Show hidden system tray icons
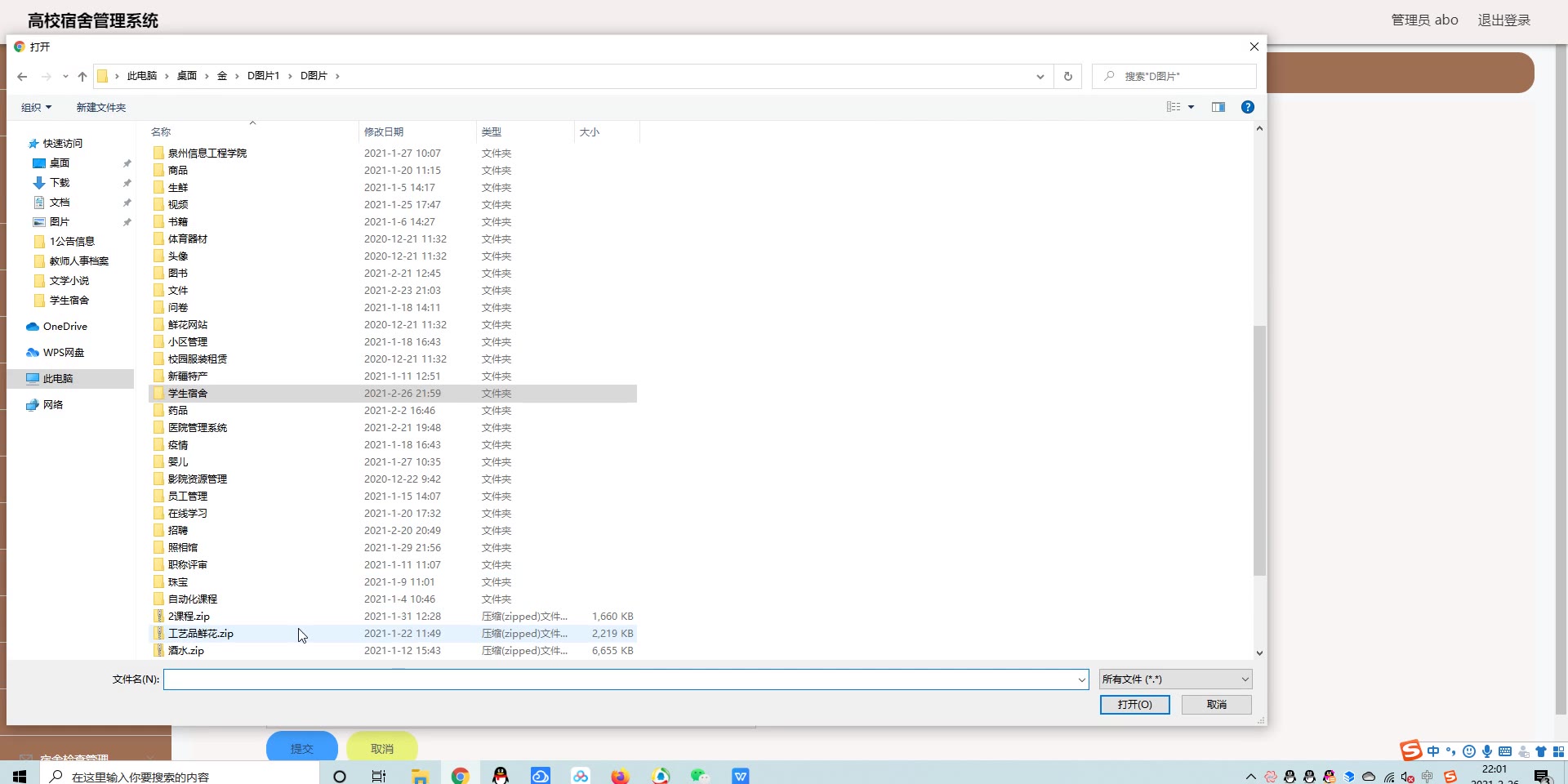Image resolution: width=1568 pixels, height=784 pixels. point(1250,777)
